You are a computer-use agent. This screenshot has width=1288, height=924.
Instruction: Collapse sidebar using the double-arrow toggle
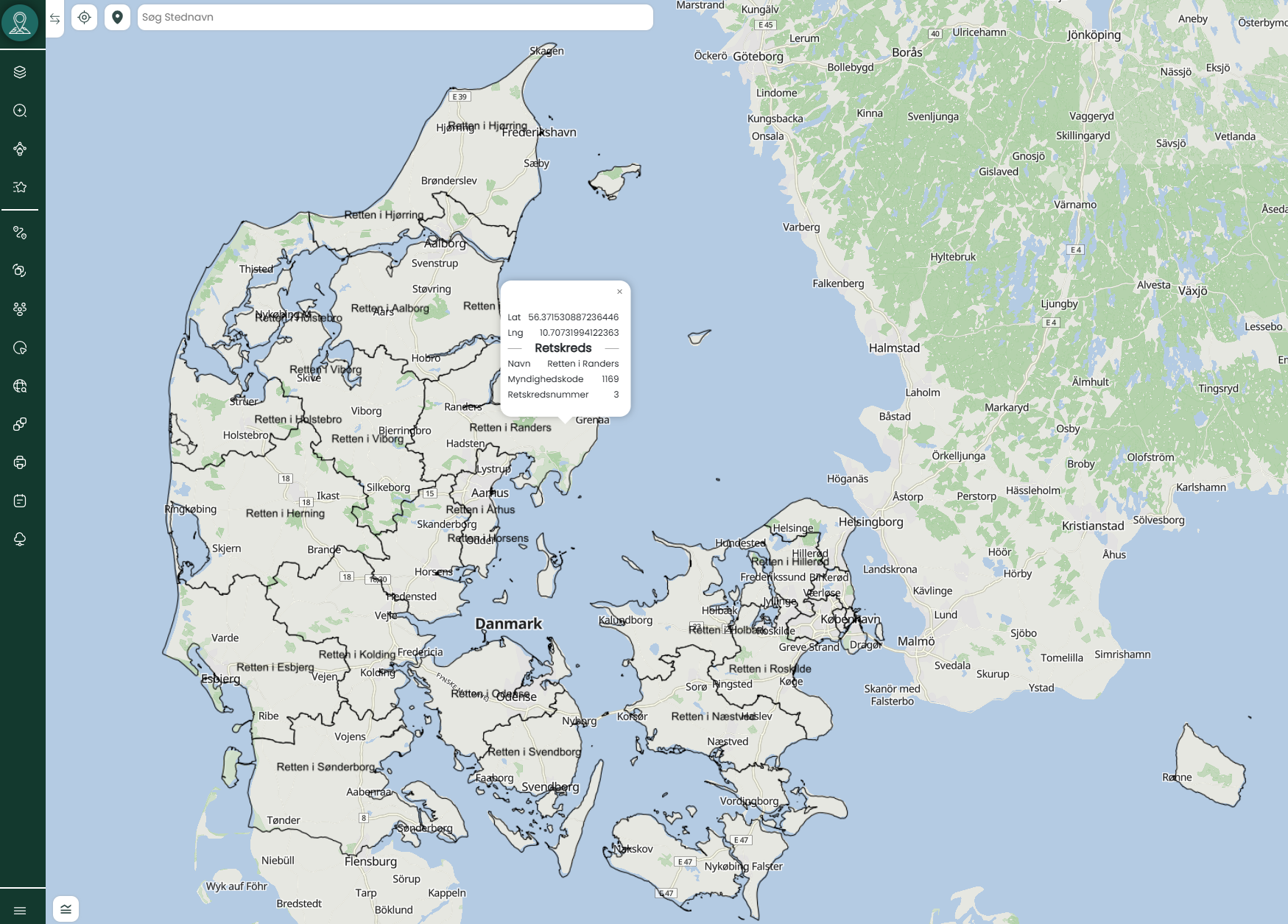55,18
